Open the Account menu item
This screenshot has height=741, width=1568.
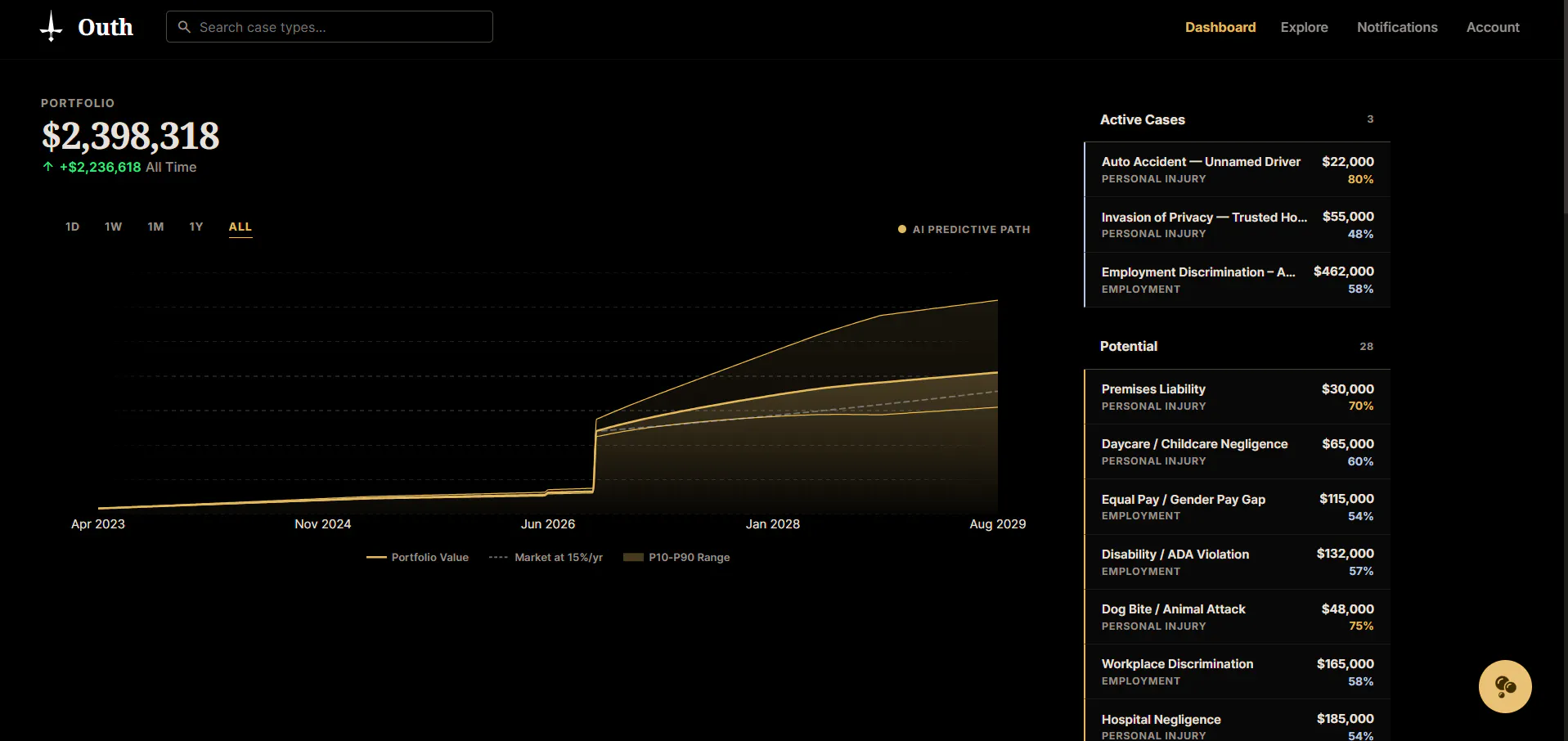[x=1493, y=27]
